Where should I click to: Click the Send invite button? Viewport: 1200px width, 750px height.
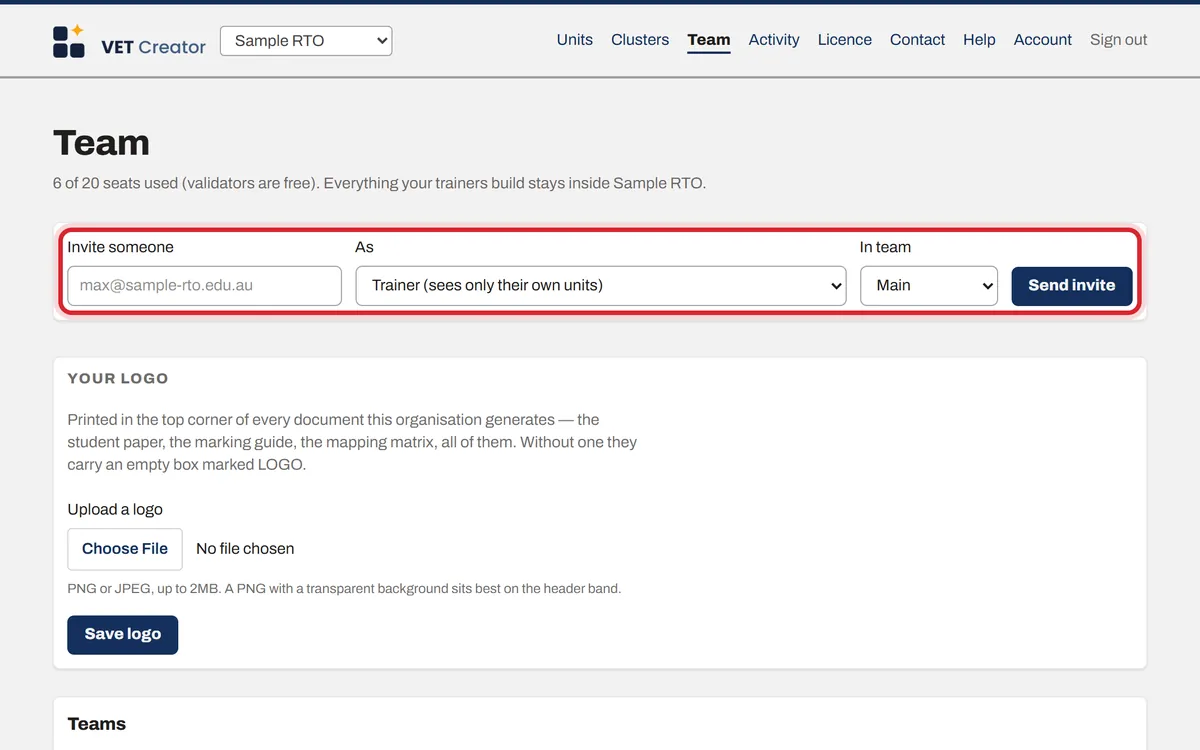(x=1072, y=285)
